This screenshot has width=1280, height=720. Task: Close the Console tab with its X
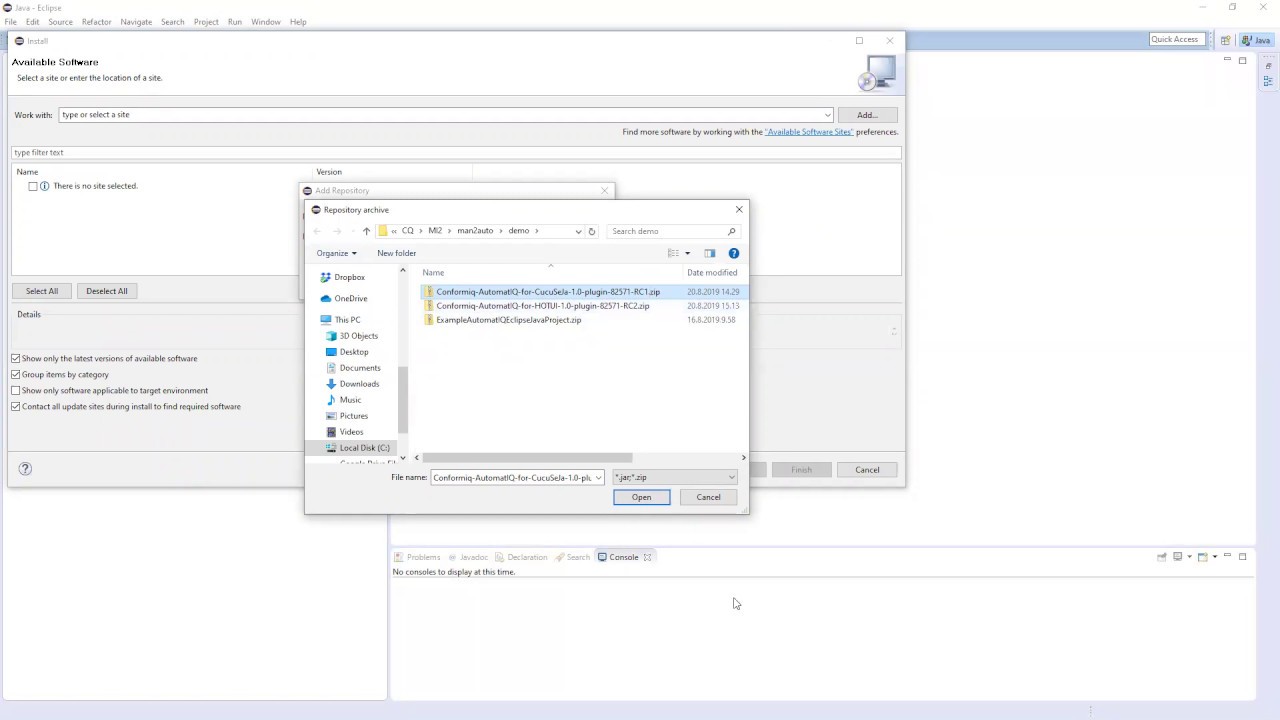647,557
